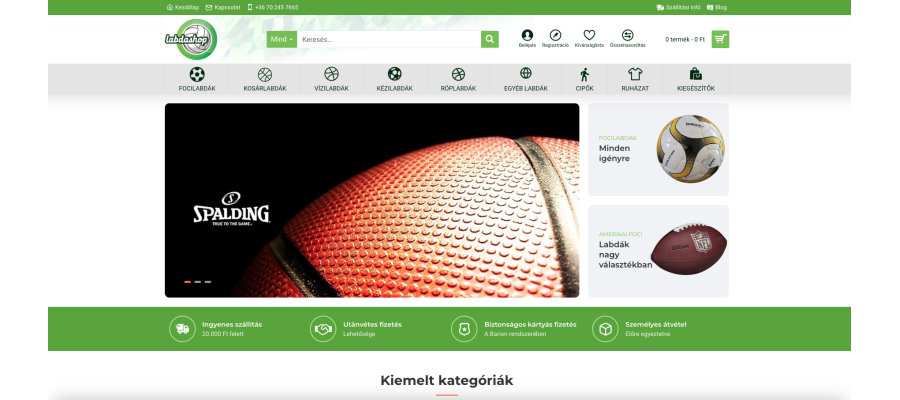The width and height of the screenshot is (900, 400).
Task: Click the Egyéb labdák globe icon
Action: [526, 73]
